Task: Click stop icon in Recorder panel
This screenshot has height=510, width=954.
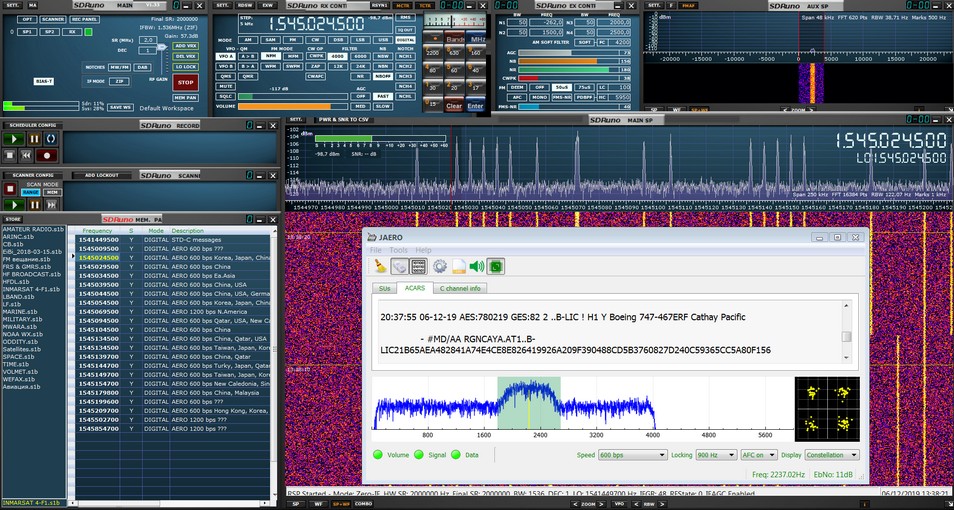Action: pyautogui.click(x=10, y=155)
